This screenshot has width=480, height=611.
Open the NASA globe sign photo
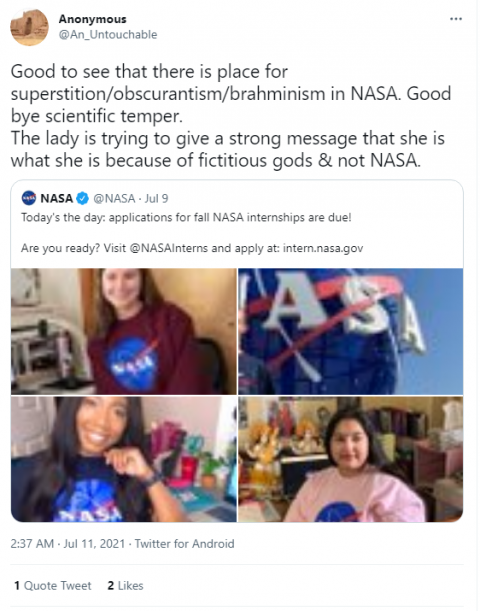point(351,331)
